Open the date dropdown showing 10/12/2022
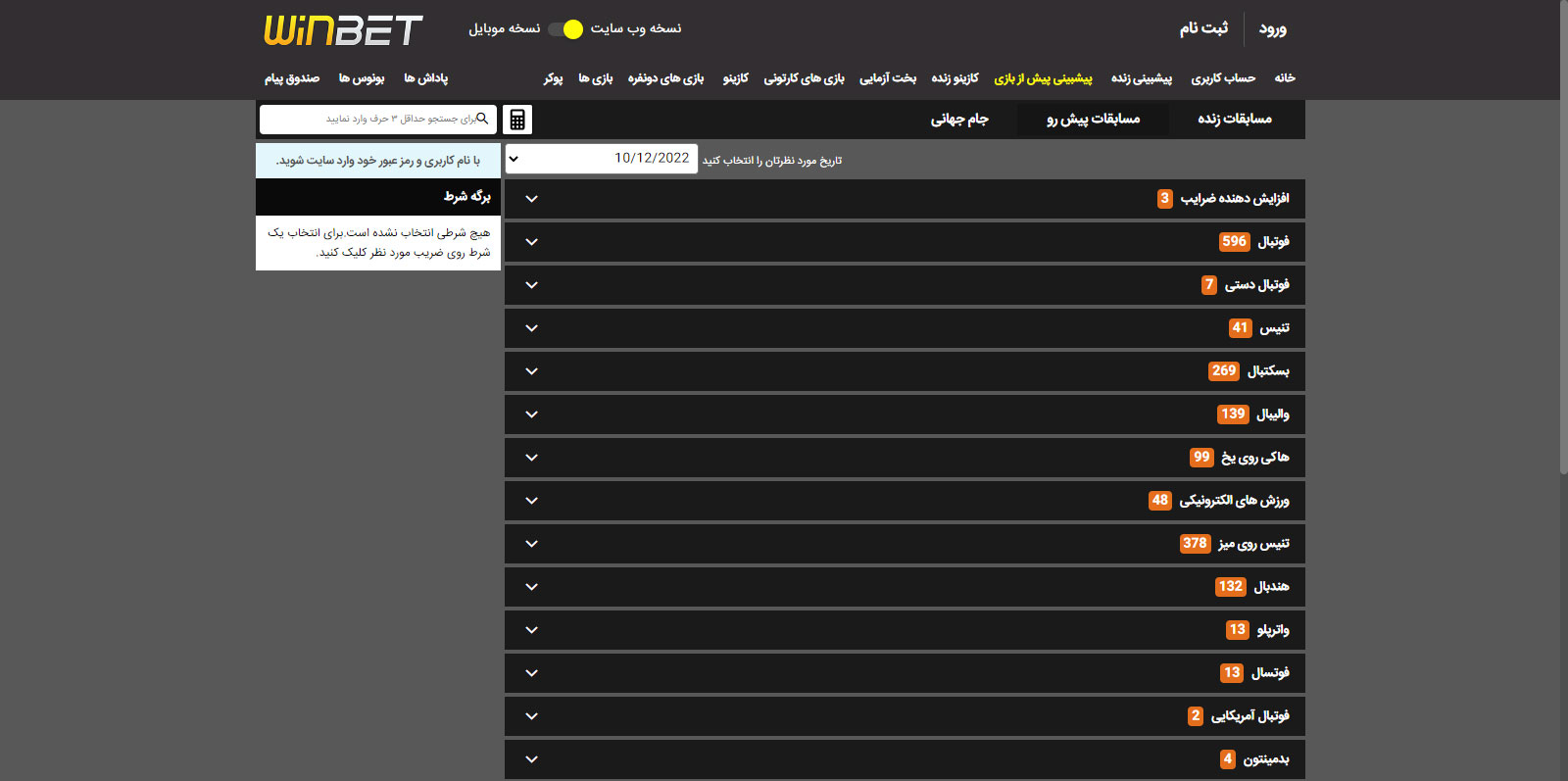 click(x=602, y=159)
